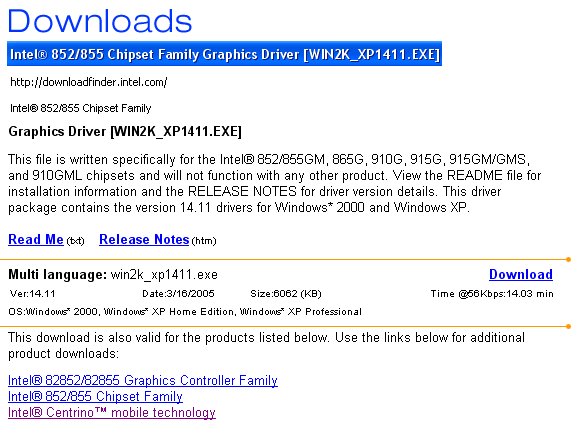Open the Read Me link

click(36, 239)
